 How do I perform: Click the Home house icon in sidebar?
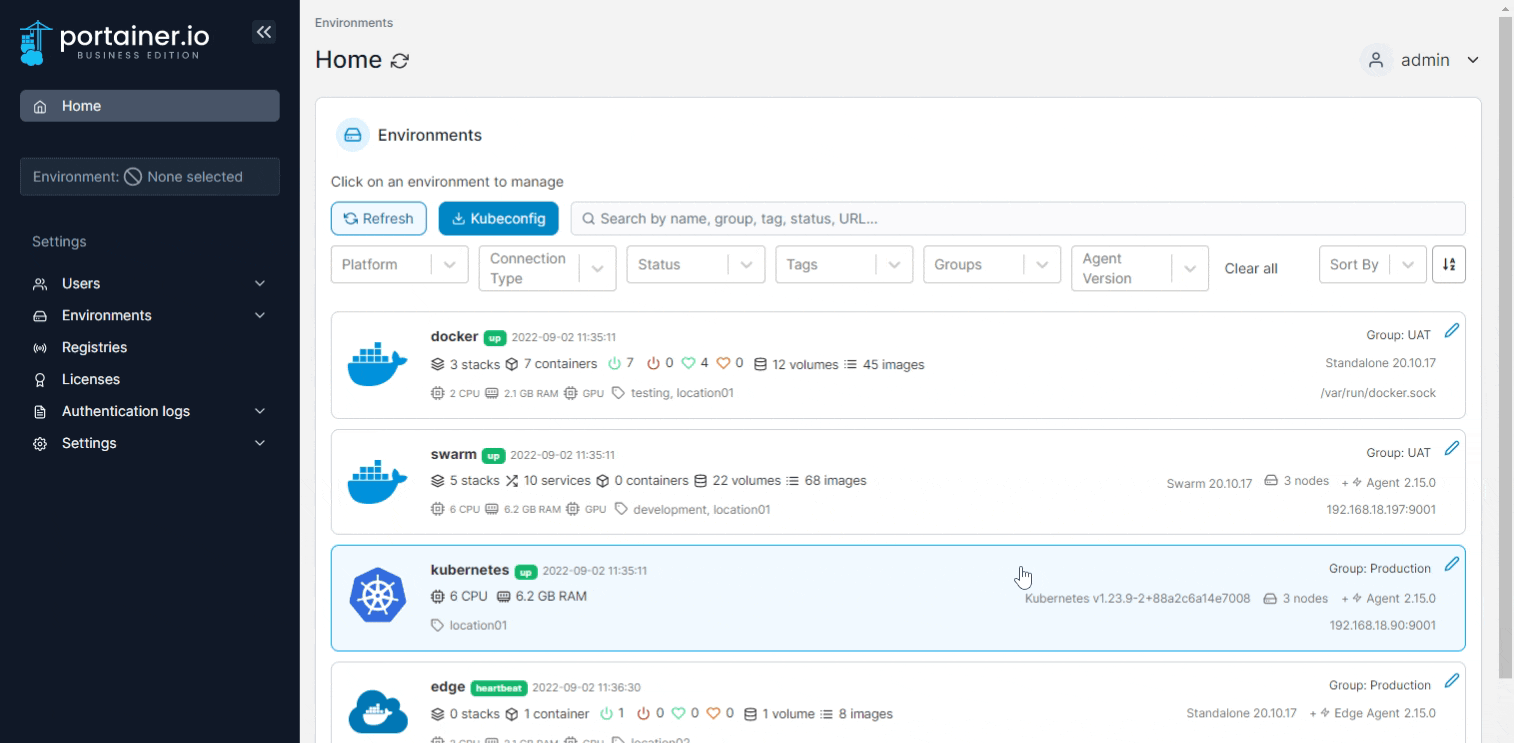pos(40,107)
